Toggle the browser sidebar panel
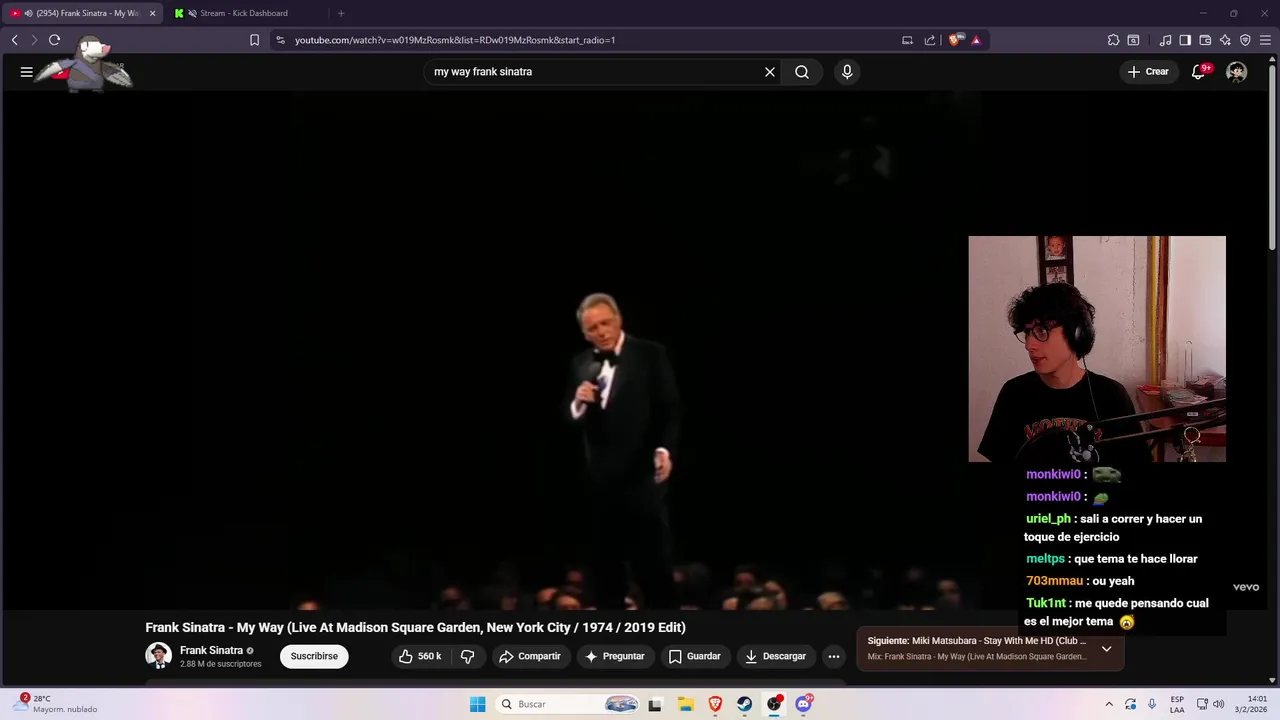The height and width of the screenshot is (720, 1280). coord(1185,40)
